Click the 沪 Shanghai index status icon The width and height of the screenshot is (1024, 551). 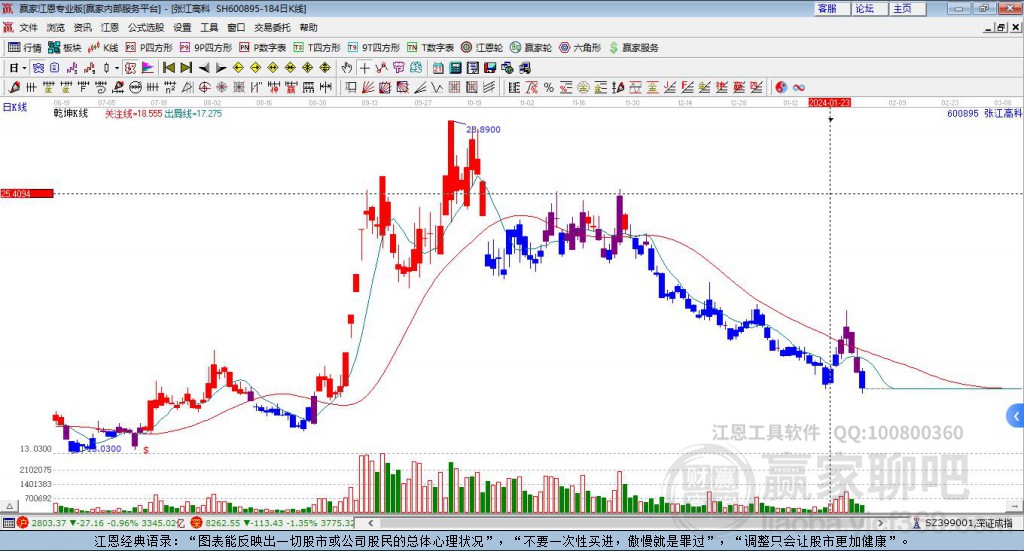(23, 522)
